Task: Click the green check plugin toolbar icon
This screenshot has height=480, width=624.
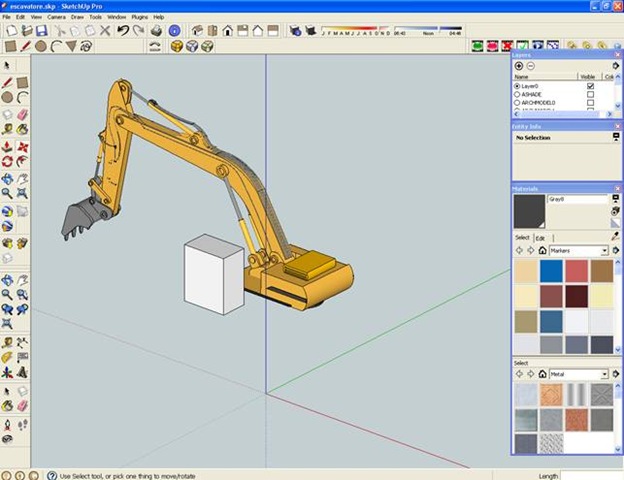Action: [522, 46]
